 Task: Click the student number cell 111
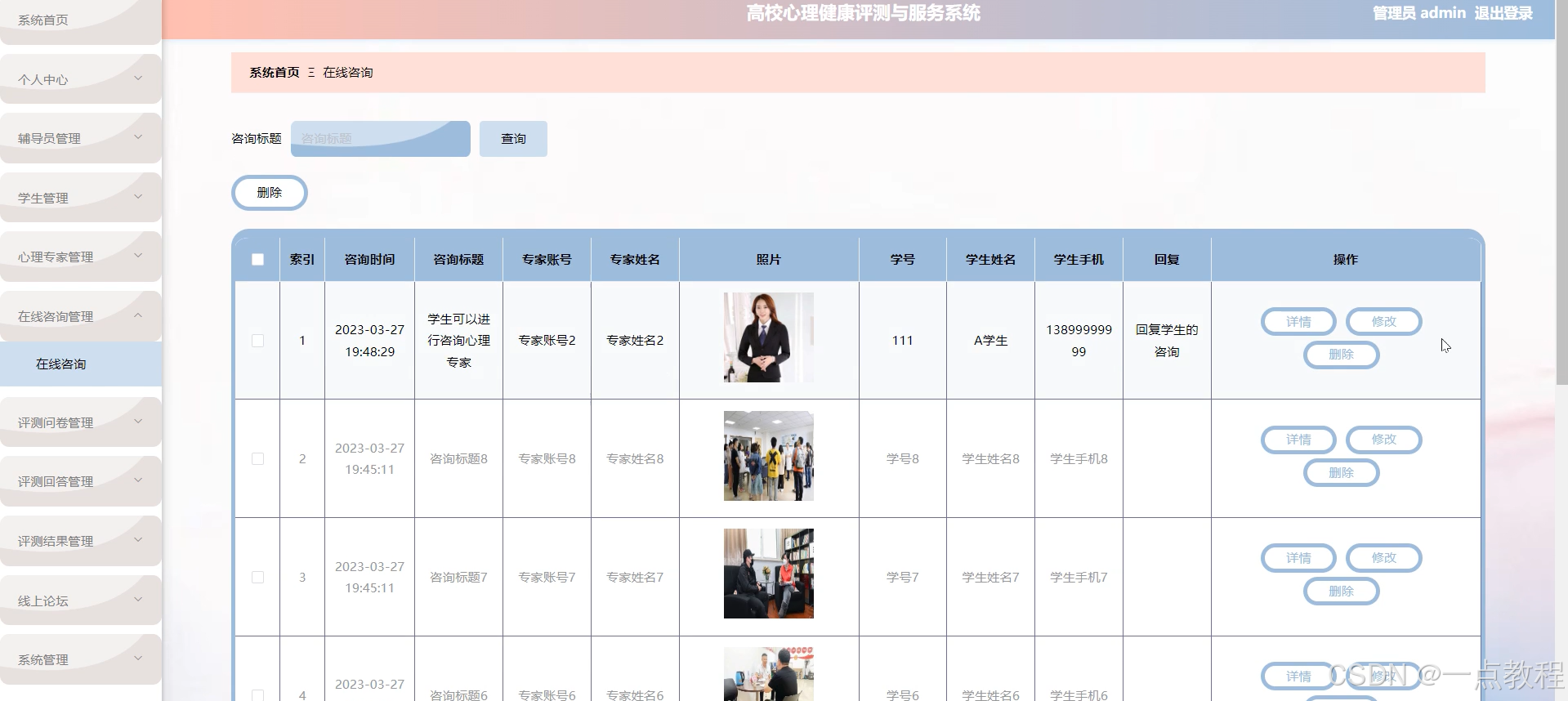click(x=903, y=341)
